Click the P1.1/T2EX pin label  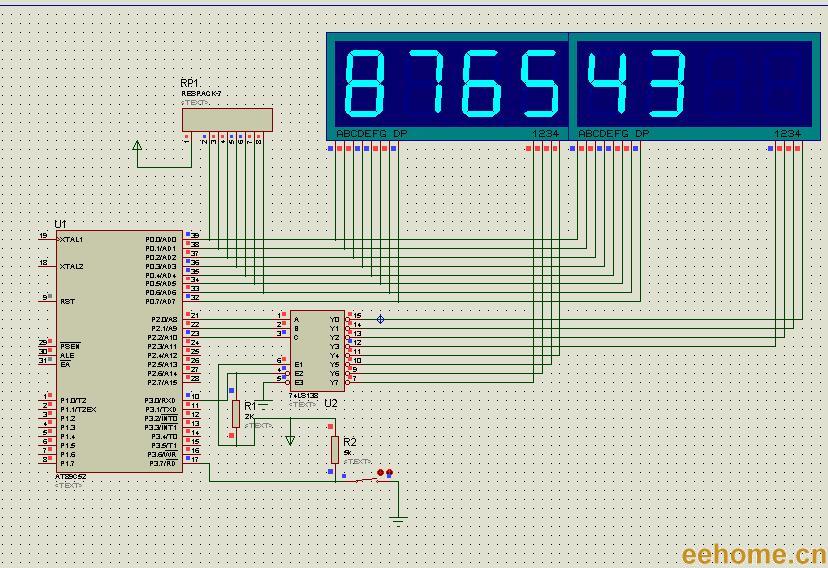(78, 410)
